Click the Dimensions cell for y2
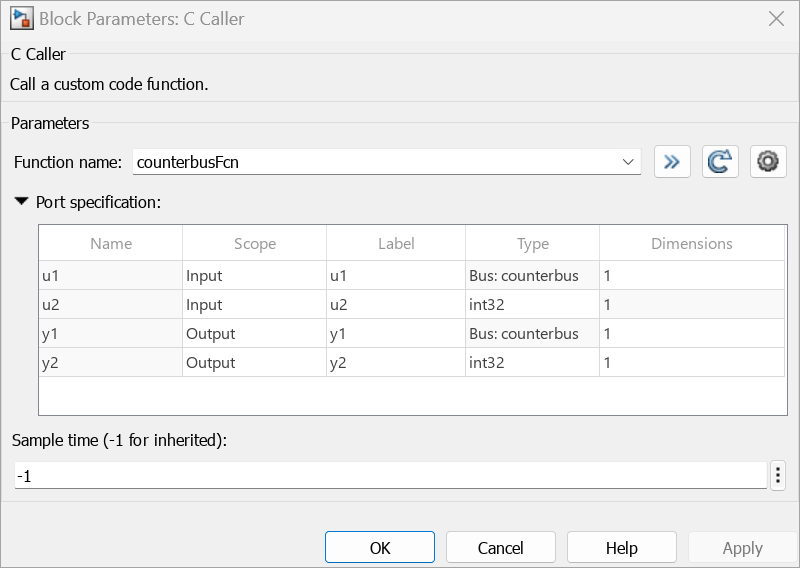Screen dimensions: 800x568 click(691, 363)
